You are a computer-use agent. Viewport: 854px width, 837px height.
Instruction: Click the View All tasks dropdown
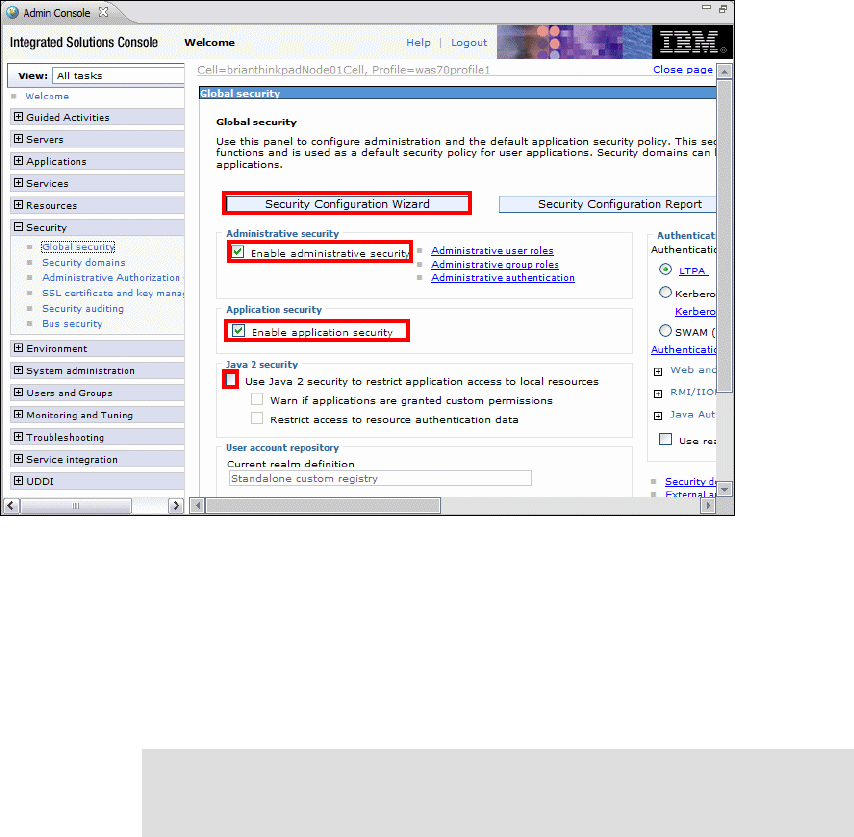tap(118, 76)
